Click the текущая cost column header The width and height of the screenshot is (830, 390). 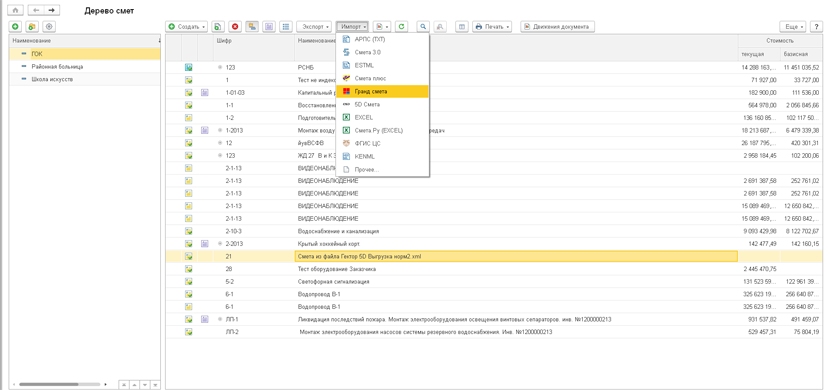[759, 54]
